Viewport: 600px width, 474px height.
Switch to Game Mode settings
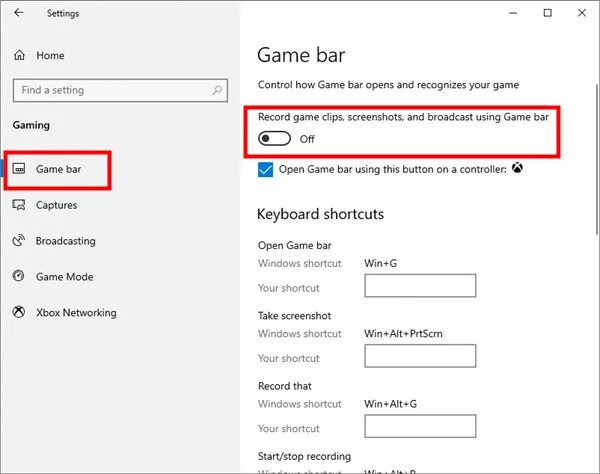click(65, 277)
